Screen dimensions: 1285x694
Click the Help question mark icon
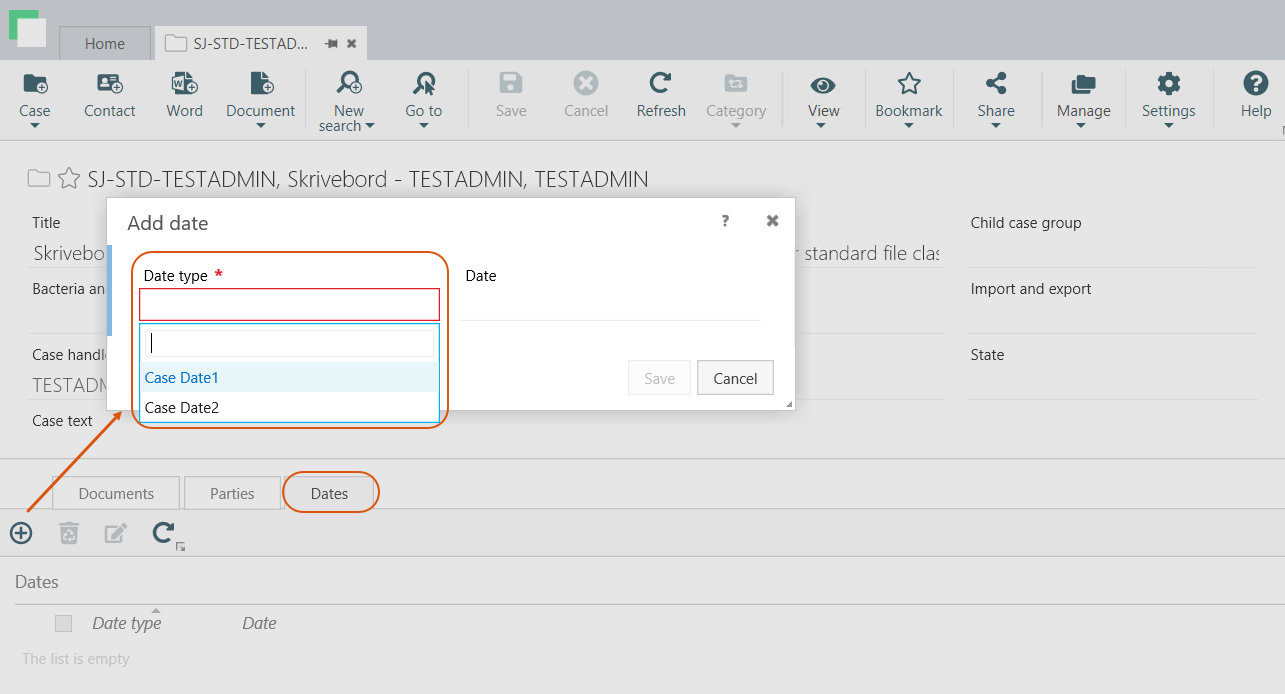tap(1255, 84)
